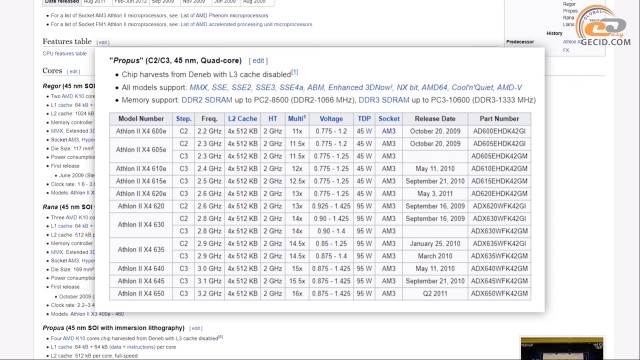Select the 'May 3, 2011' release date cell

[x=435, y=194]
